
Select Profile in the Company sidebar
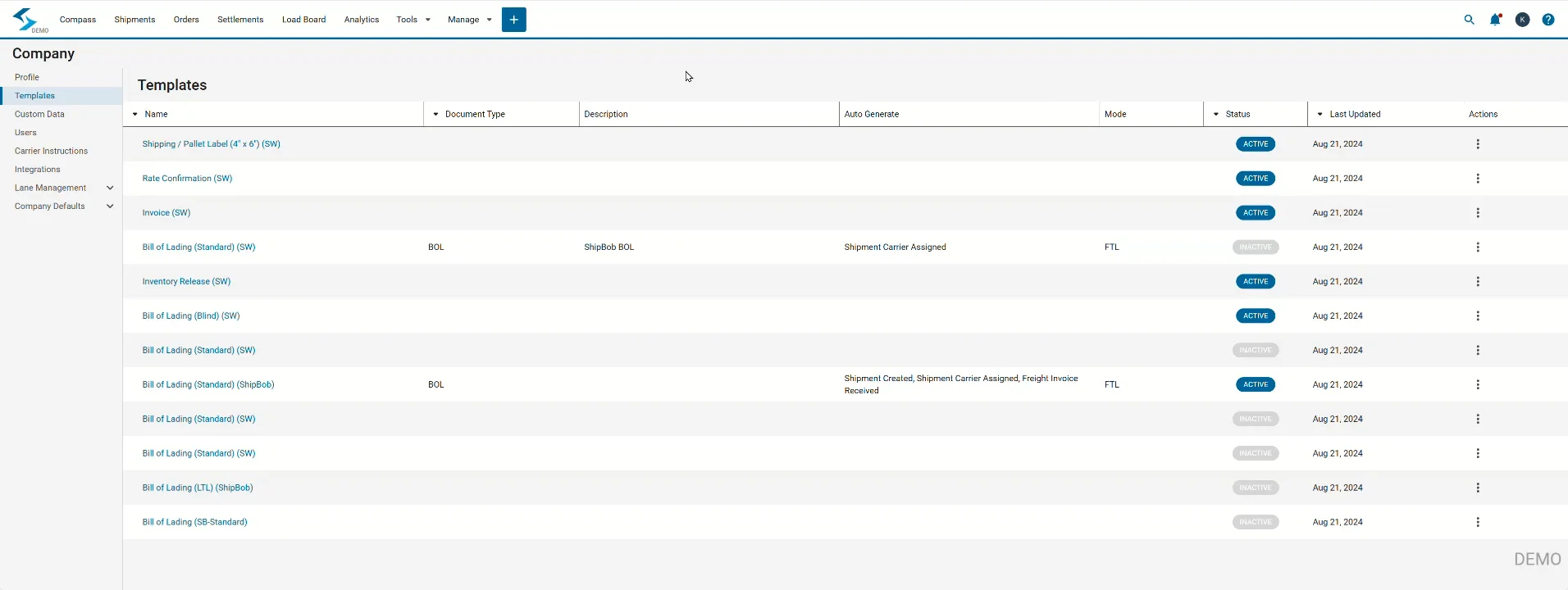(27, 78)
